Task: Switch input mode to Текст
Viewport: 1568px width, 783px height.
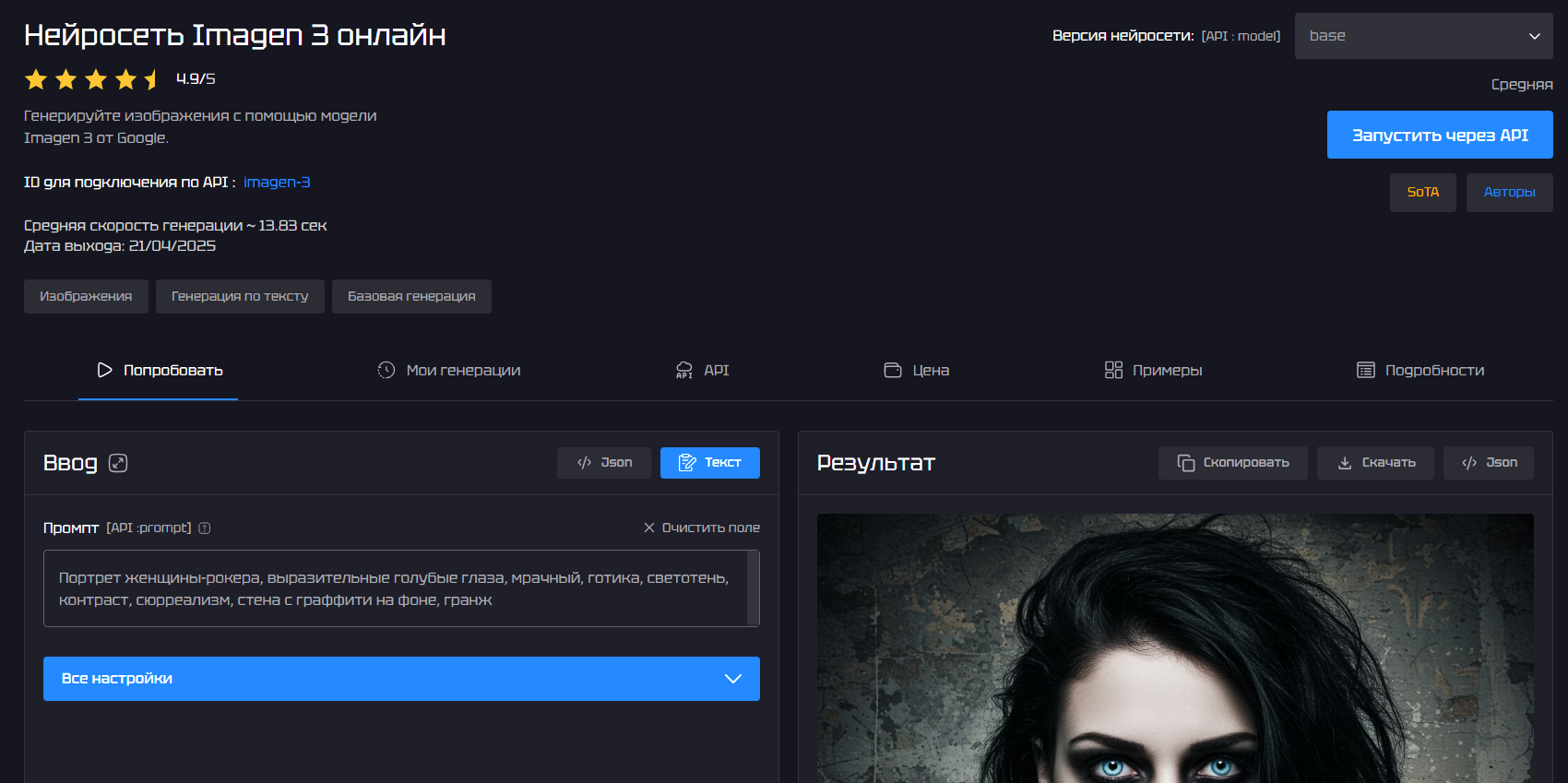Action: pyautogui.click(x=709, y=463)
